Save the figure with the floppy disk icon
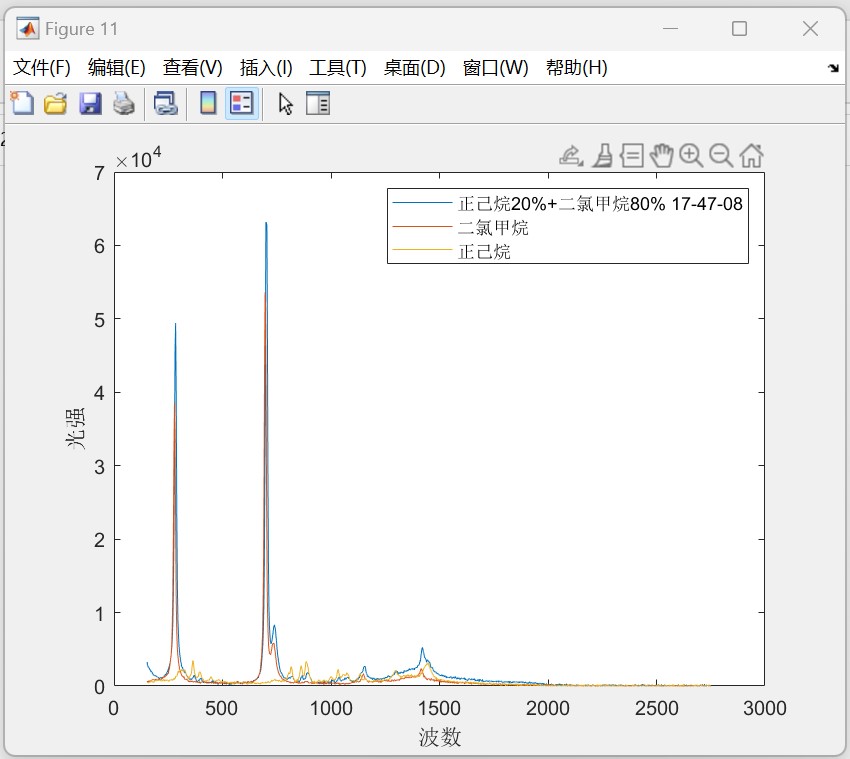Screen dimensions: 850x759 (x=90, y=103)
